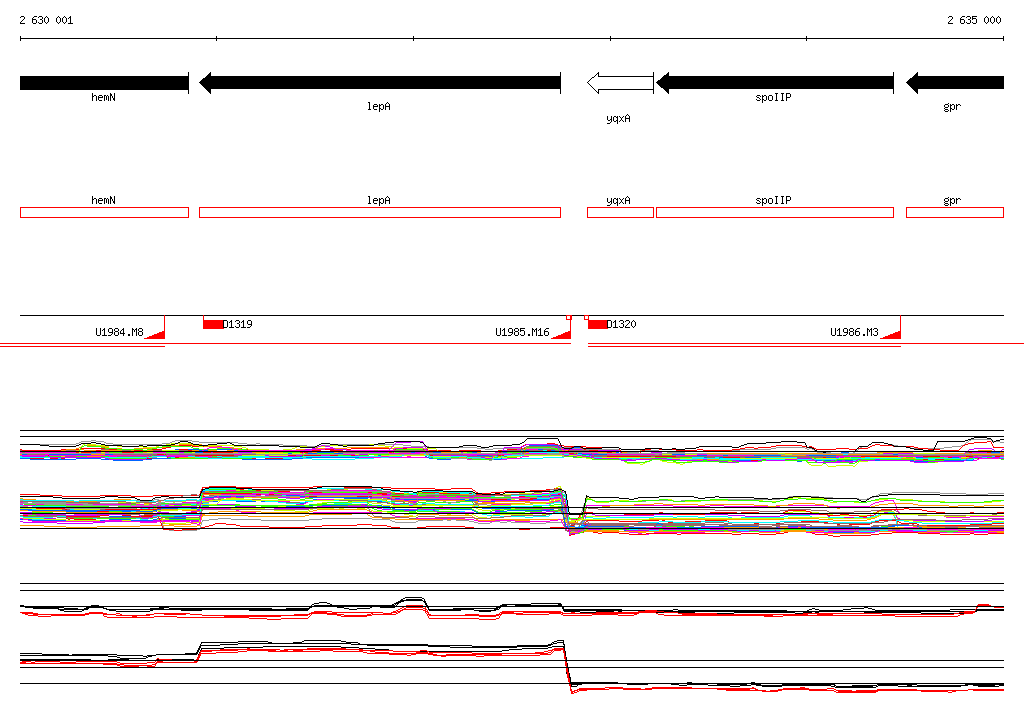
Task: Click the U1985.M16 label text
Action: tap(522, 332)
